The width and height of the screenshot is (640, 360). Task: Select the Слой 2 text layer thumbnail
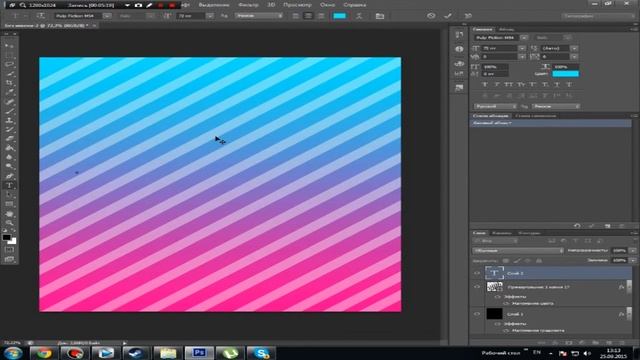pos(494,273)
